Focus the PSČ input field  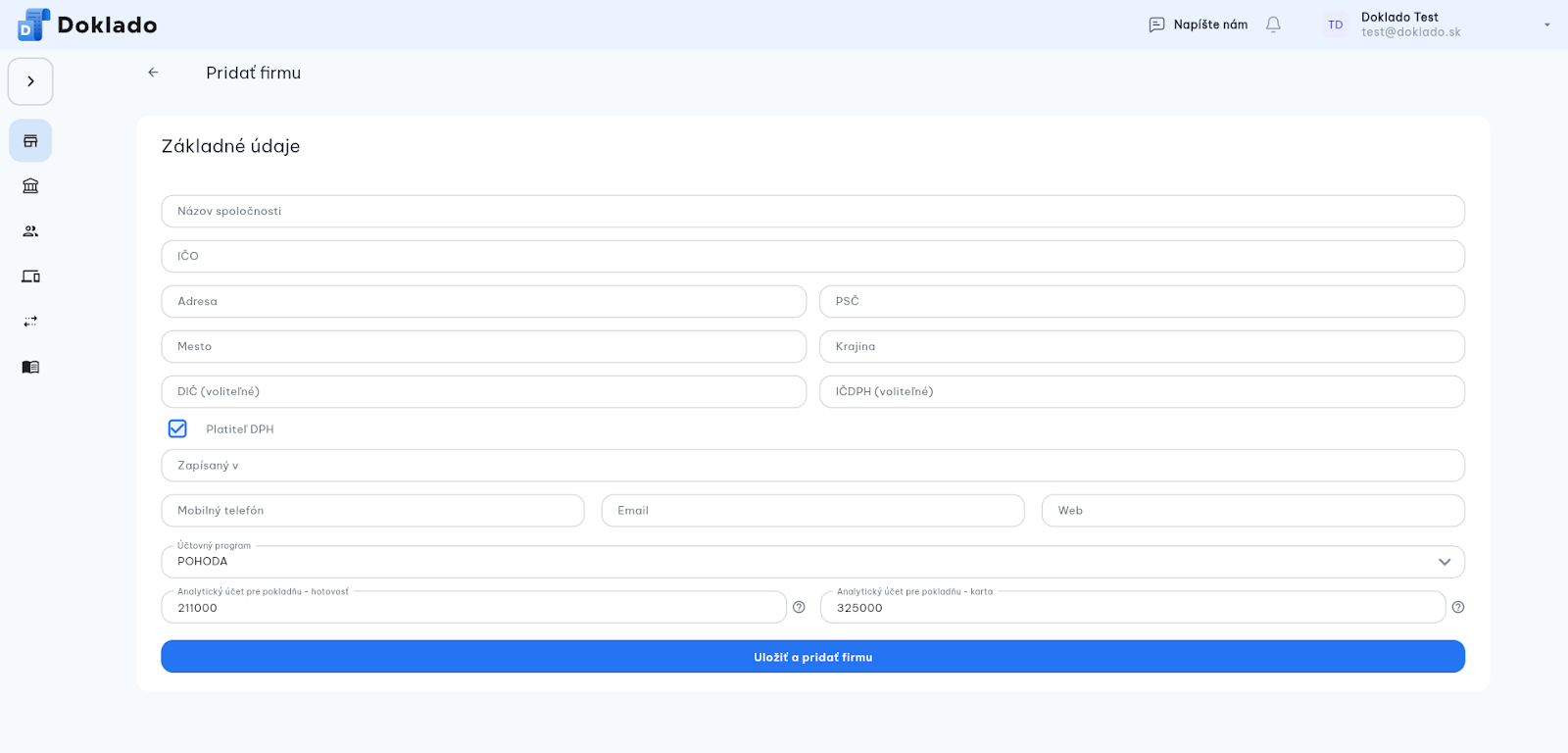point(1142,301)
